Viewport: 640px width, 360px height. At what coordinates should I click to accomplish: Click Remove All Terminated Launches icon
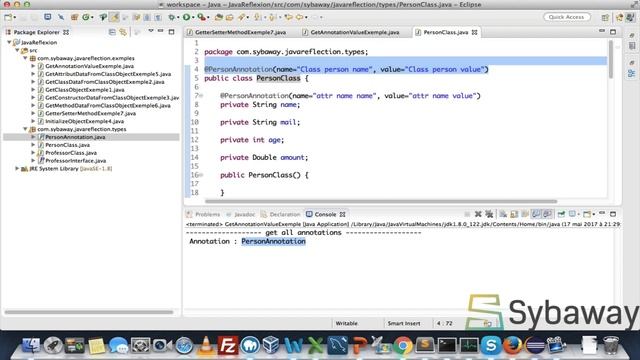click(x=489, y=214)
